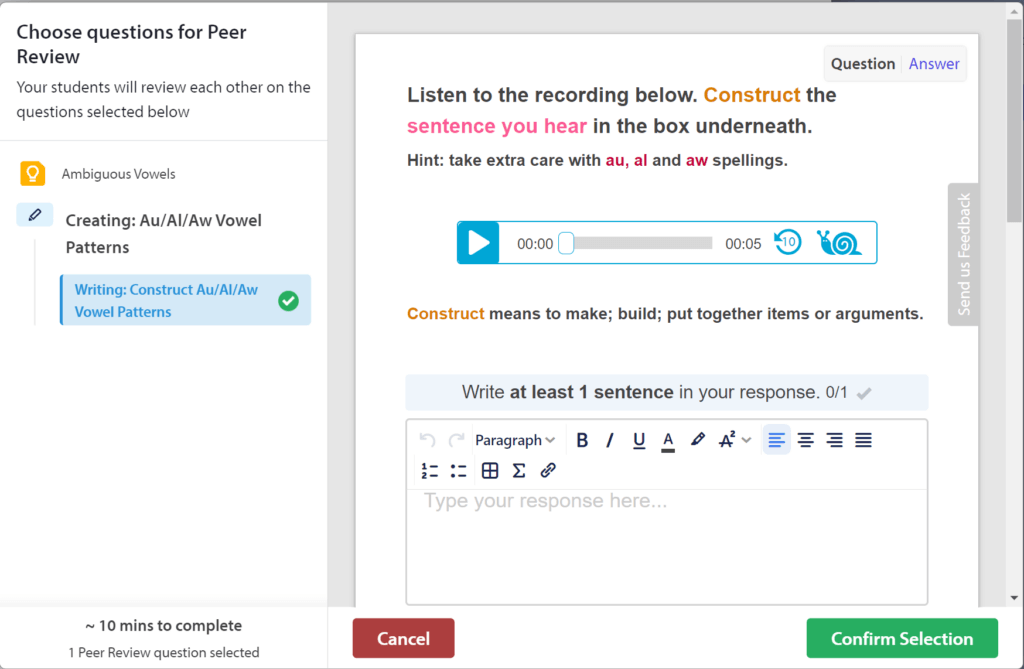The image size is (1024, 669).
Task: Click the Ambiguous Vowels lightbulb icon
Action: pos(32,174)
